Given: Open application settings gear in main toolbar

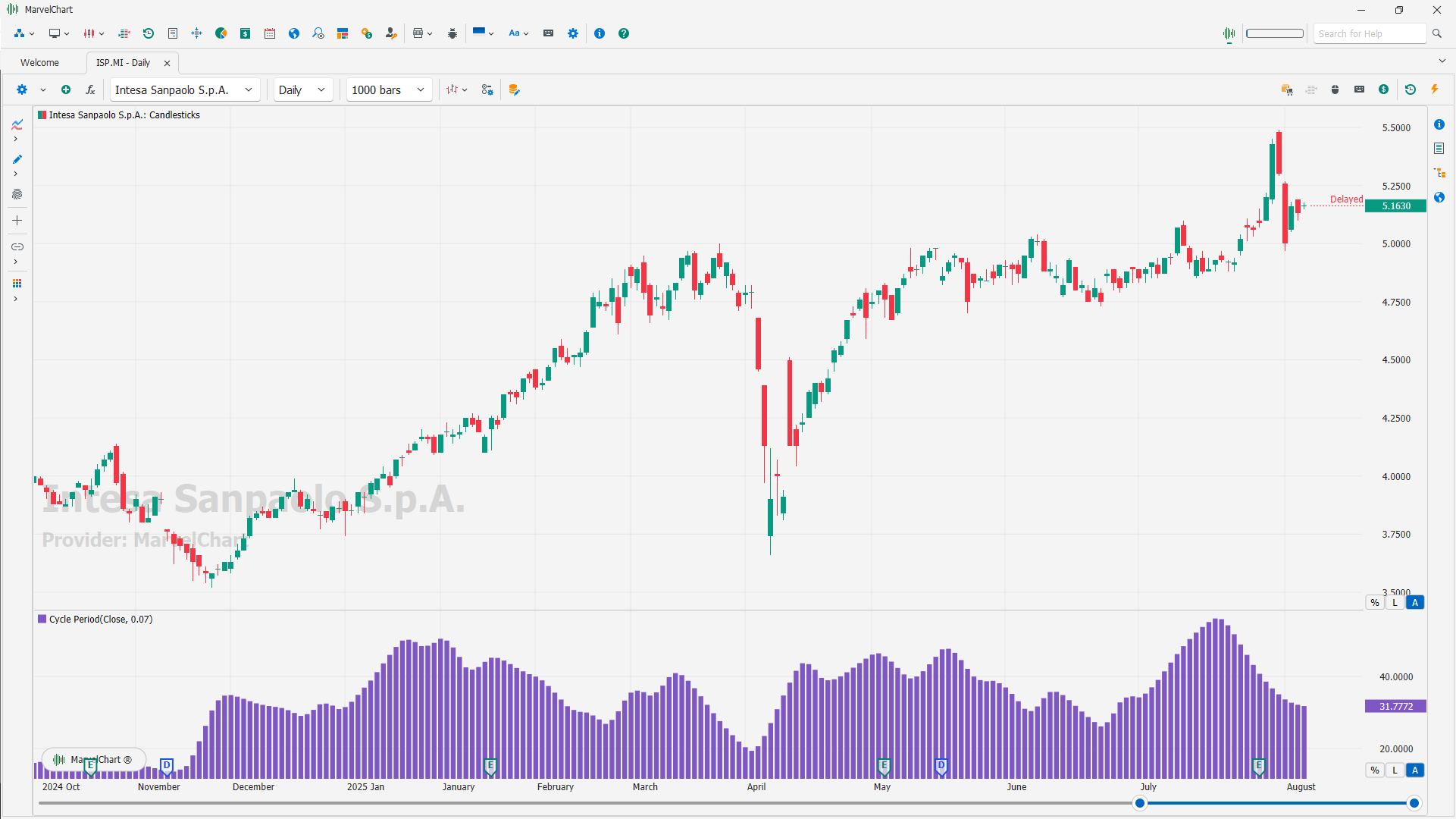Looking at the screenshot, I should click(573, 33).
